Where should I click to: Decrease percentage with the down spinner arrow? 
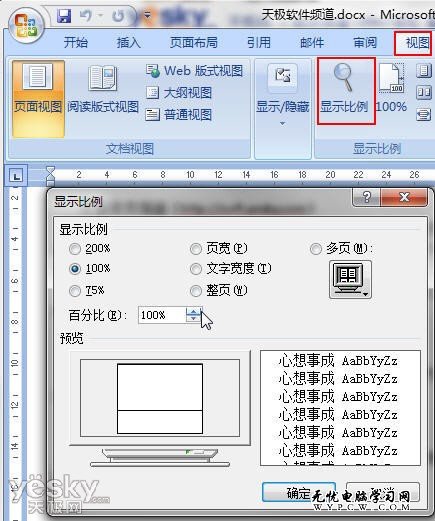(x=193, y=319)
